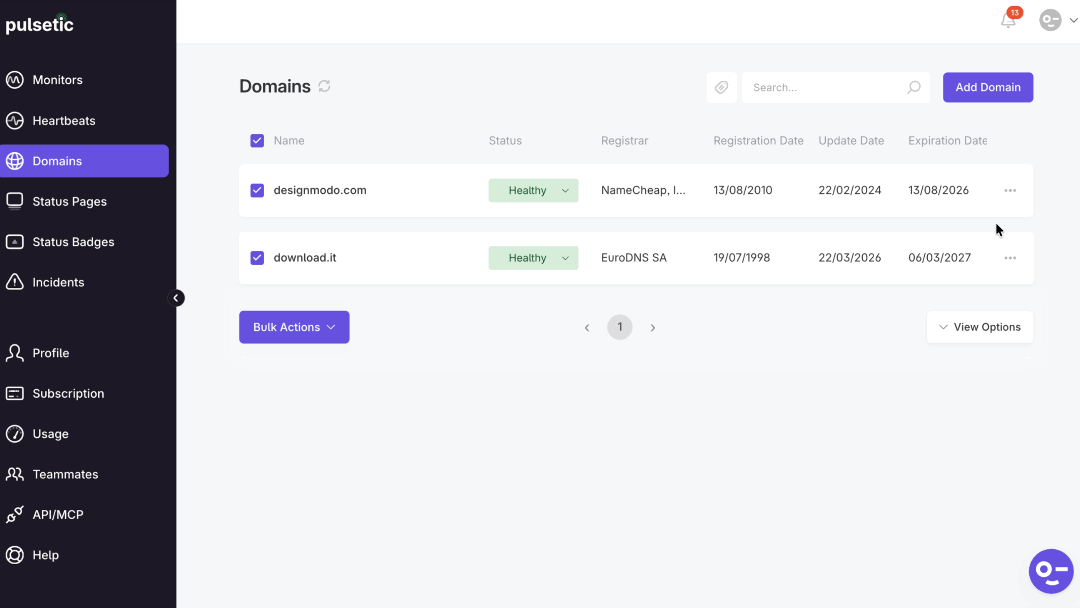Click the search magnifier icon
Viewport: 1080px width, 608px height.
point(913,87)
